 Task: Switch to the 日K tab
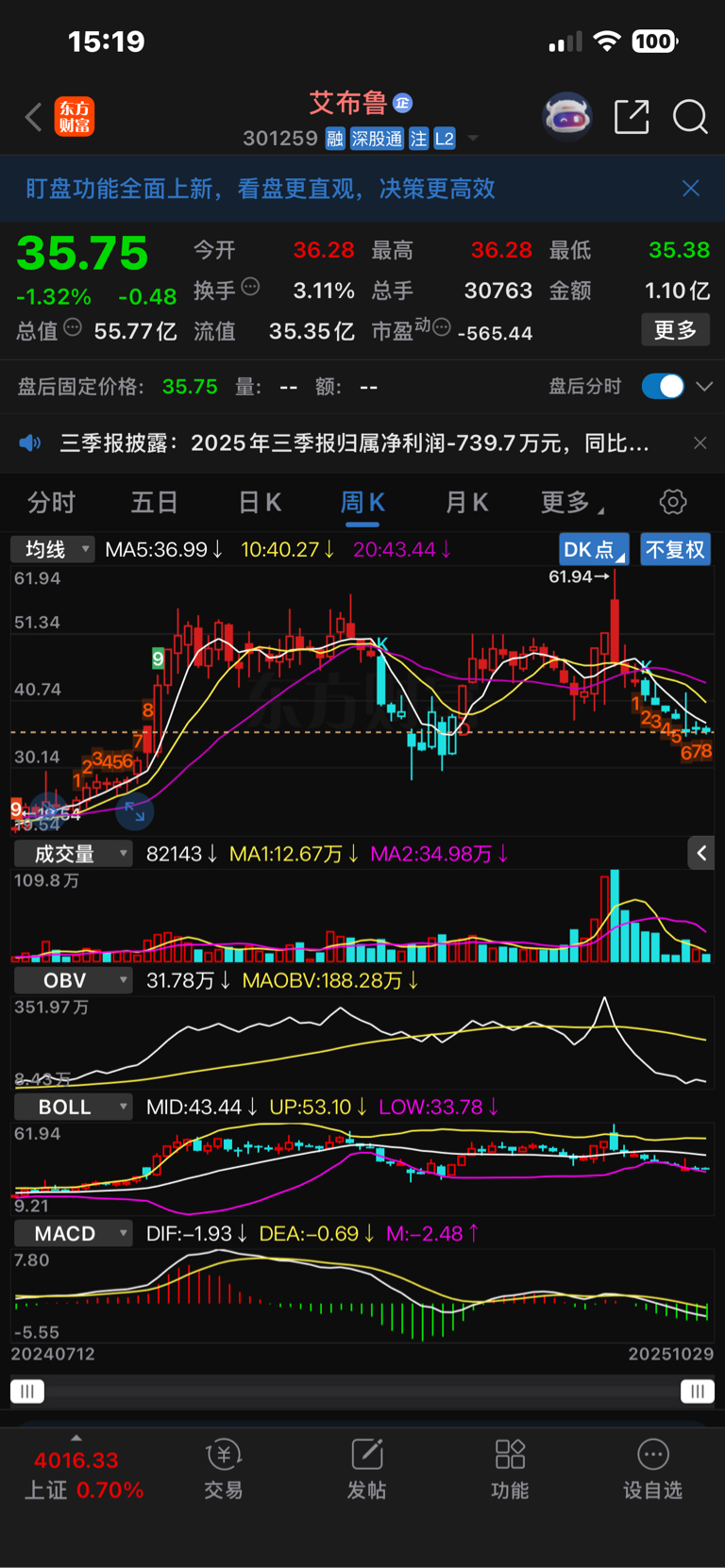[x=260, y=502]
